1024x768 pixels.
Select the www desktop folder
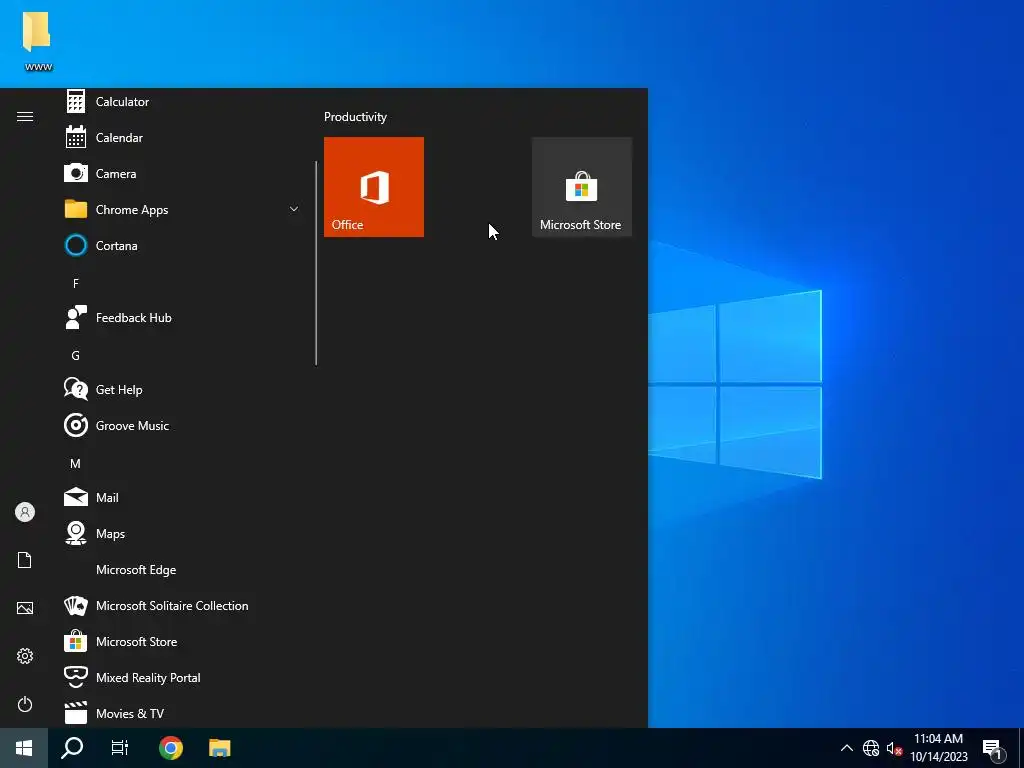click(x=37, y=40)
